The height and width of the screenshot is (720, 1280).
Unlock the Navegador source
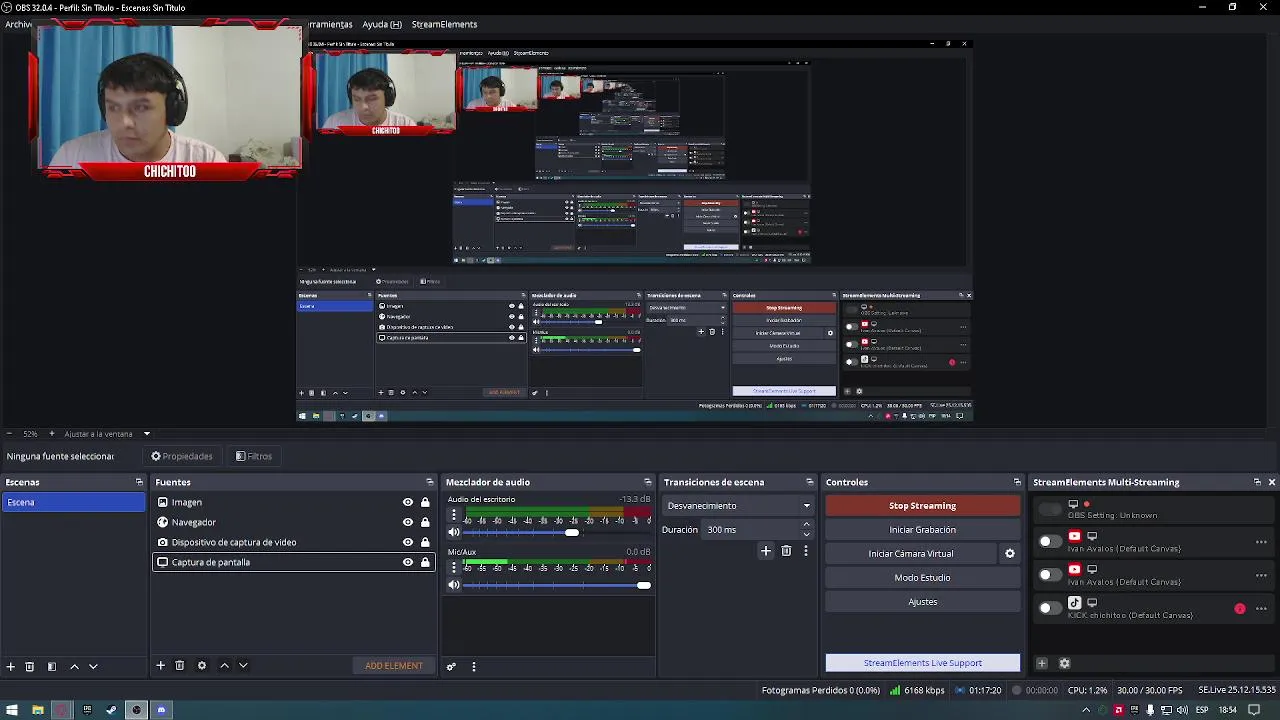click(425, 522)
